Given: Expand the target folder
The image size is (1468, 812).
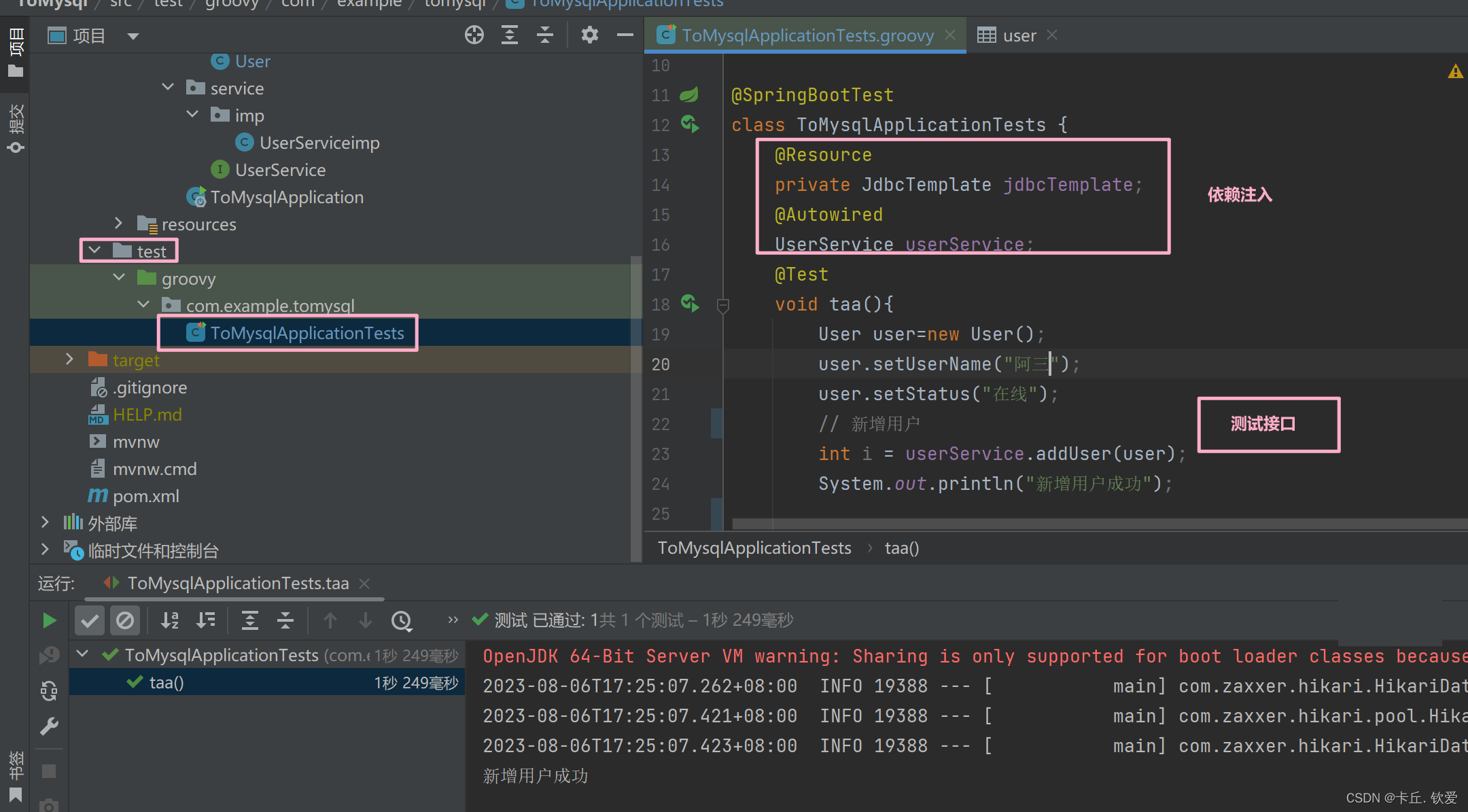Looking at the screenshot, I should point(69,359).
